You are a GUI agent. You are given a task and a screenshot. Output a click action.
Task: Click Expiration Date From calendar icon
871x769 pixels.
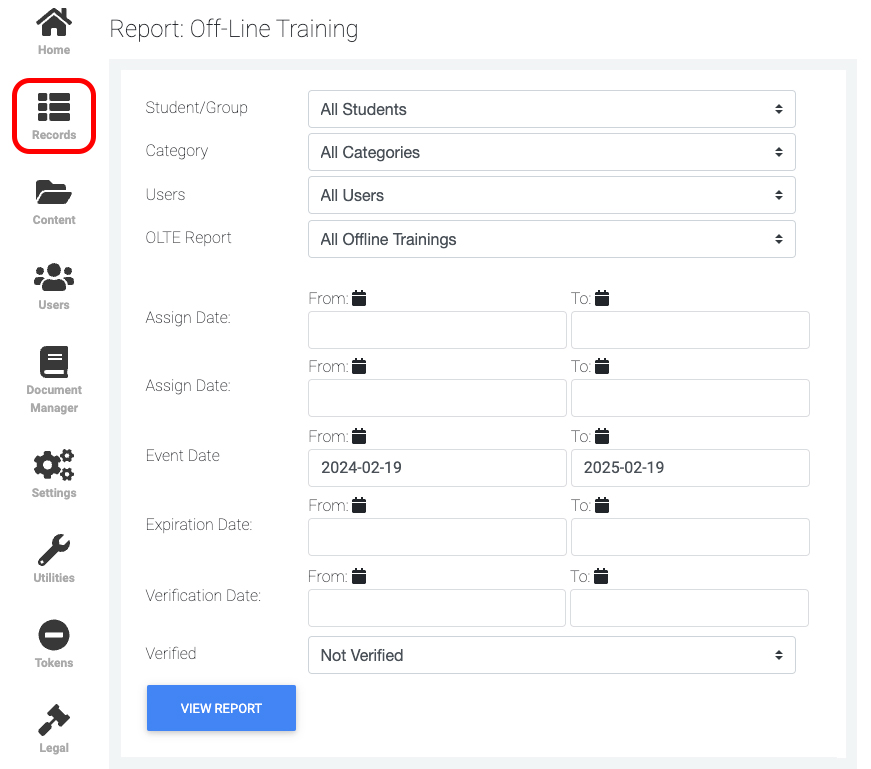point(359,506)
